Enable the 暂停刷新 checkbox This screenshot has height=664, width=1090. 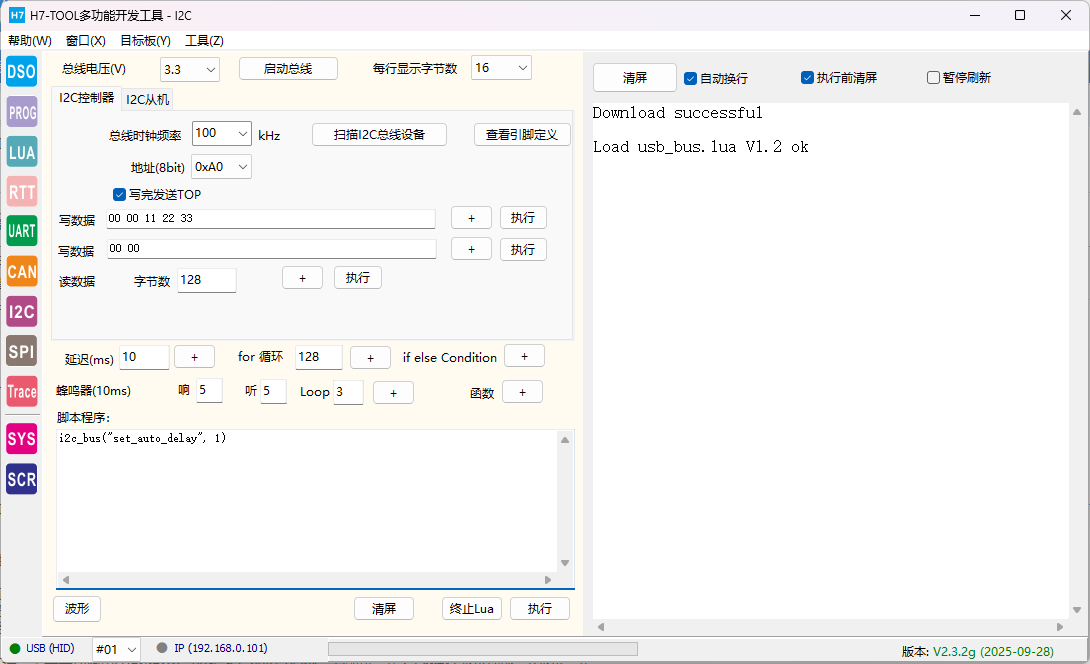coord(934,78)
